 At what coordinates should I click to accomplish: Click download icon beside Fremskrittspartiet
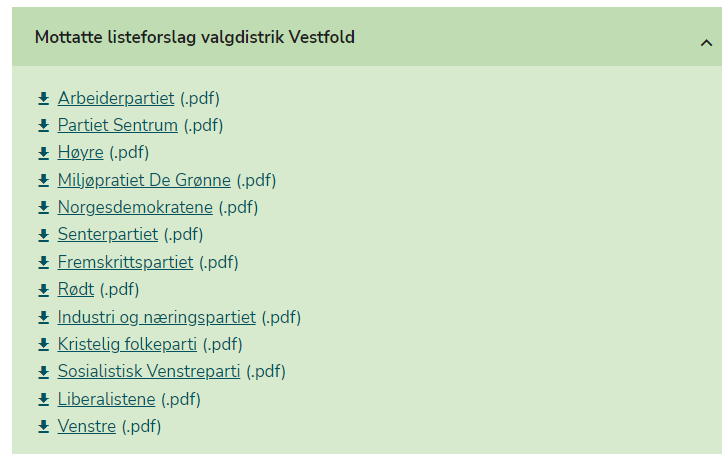43,262
